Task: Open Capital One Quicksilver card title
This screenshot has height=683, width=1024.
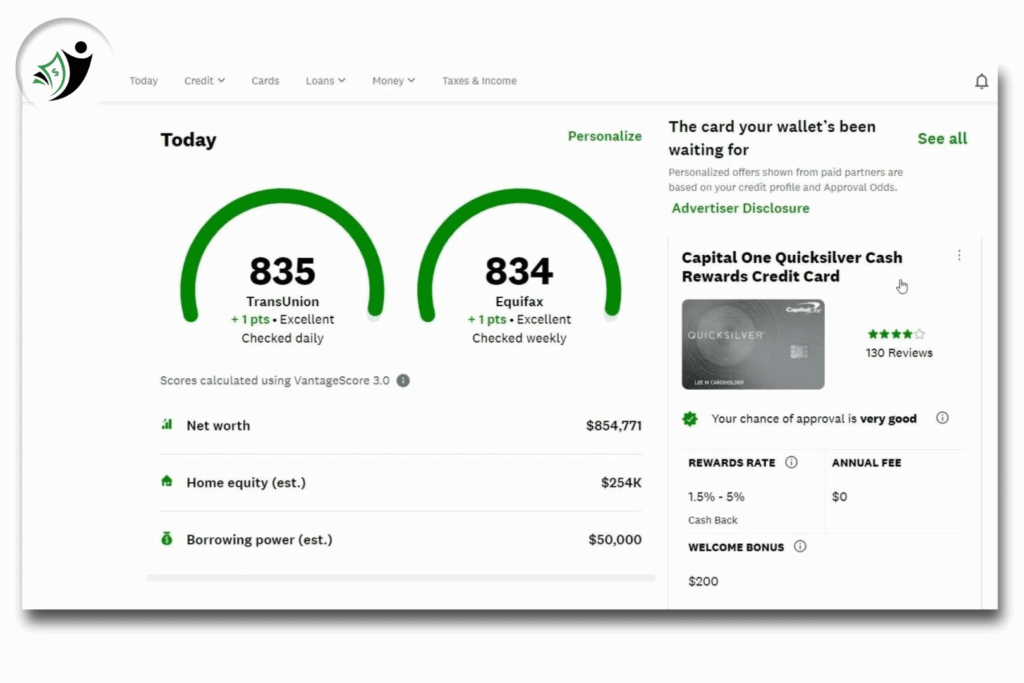Action: pyautogui.click(x=792, y=266)
